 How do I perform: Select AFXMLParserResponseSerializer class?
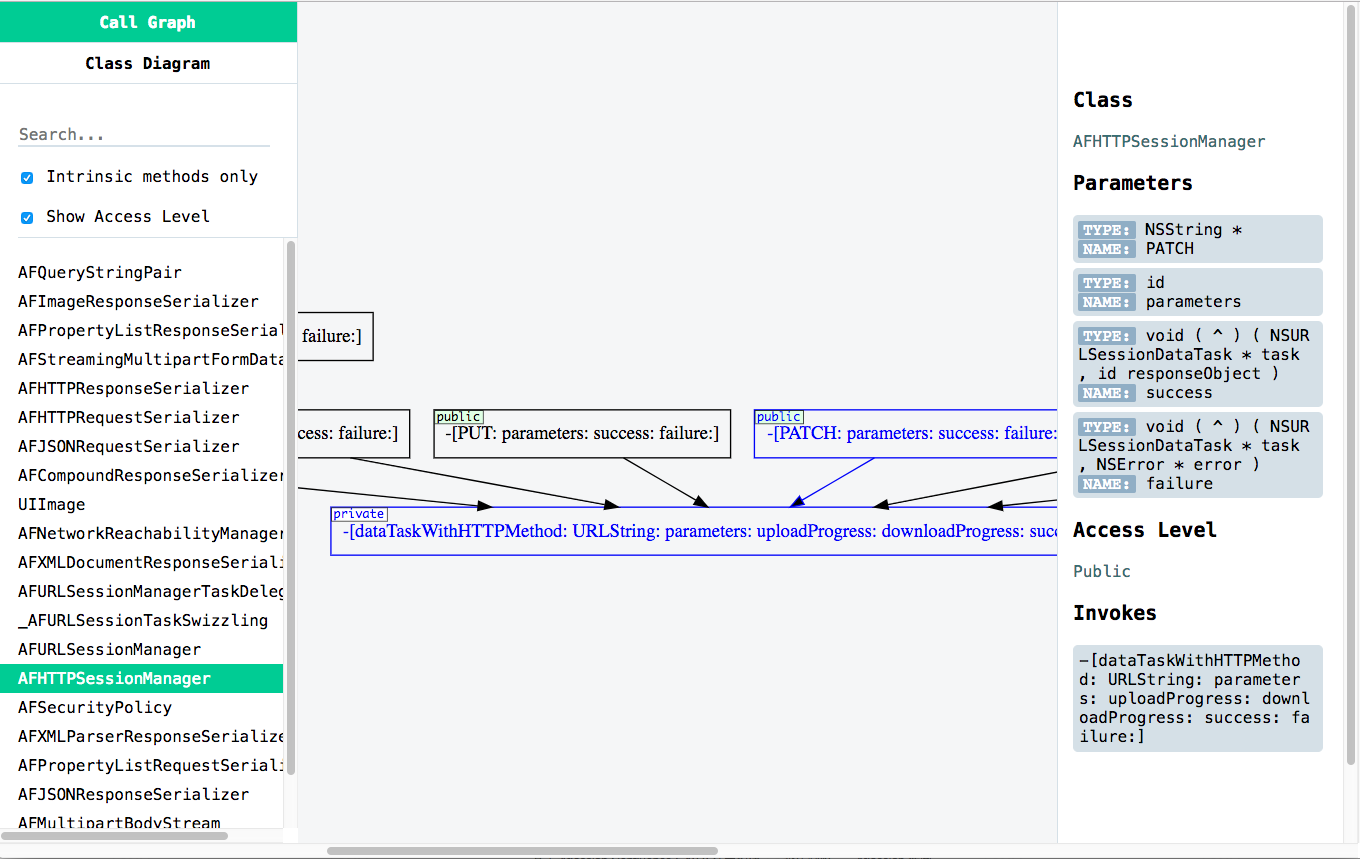click(x=142, y=736)
